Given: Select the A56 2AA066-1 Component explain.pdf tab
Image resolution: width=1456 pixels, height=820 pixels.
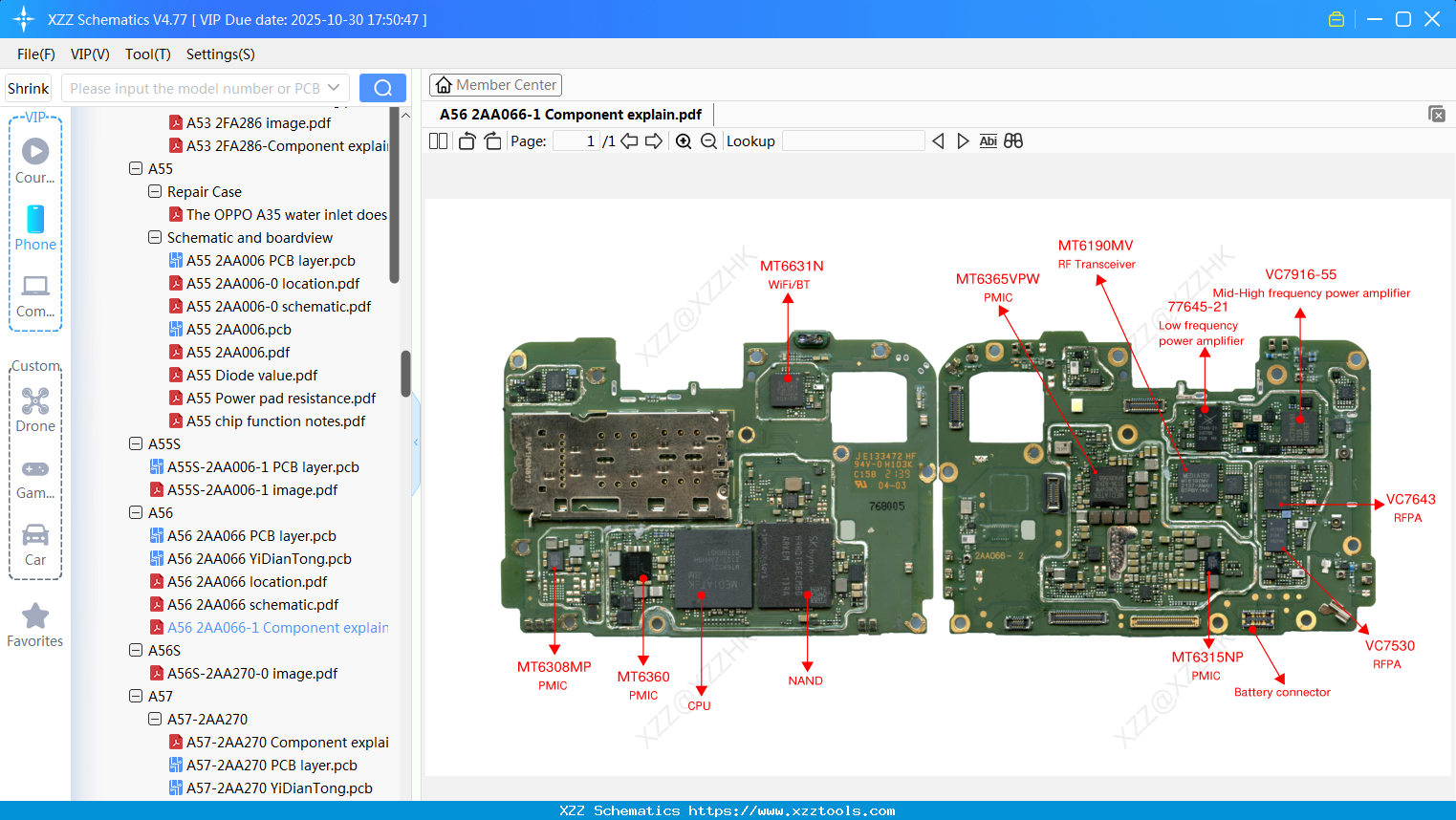Looking at the screenshot, I should 570,114.
